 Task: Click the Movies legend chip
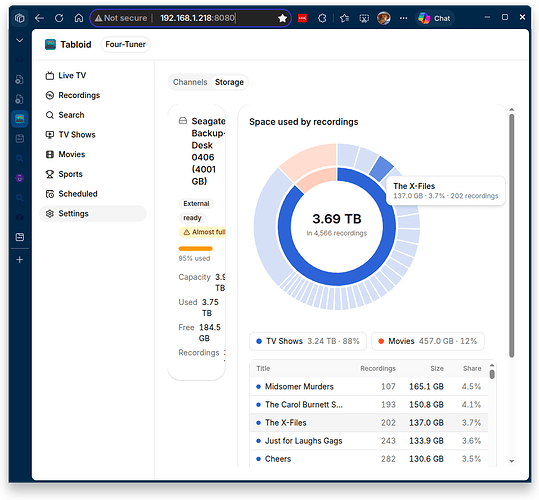(428, 341)
